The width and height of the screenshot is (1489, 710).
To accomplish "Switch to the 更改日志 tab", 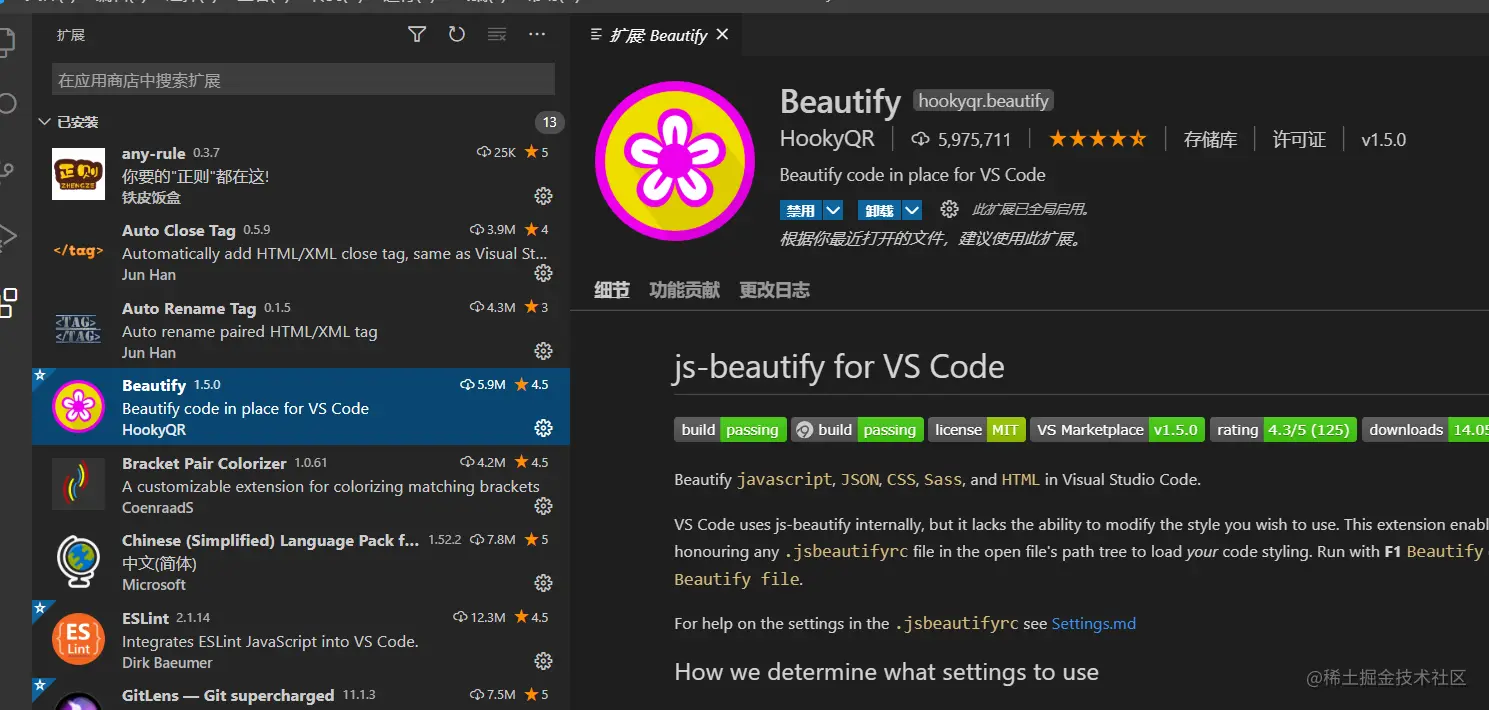I will (x=774, y=290).
